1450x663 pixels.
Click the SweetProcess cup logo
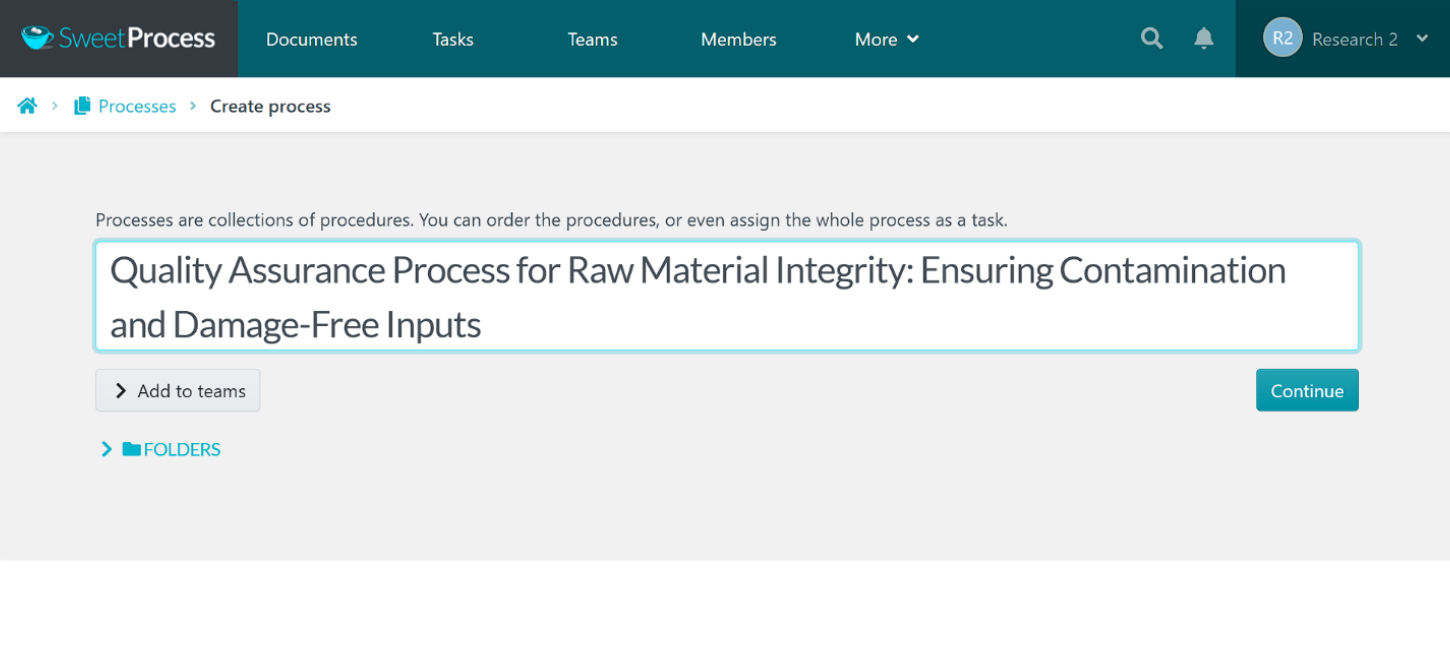click(38, 39)
